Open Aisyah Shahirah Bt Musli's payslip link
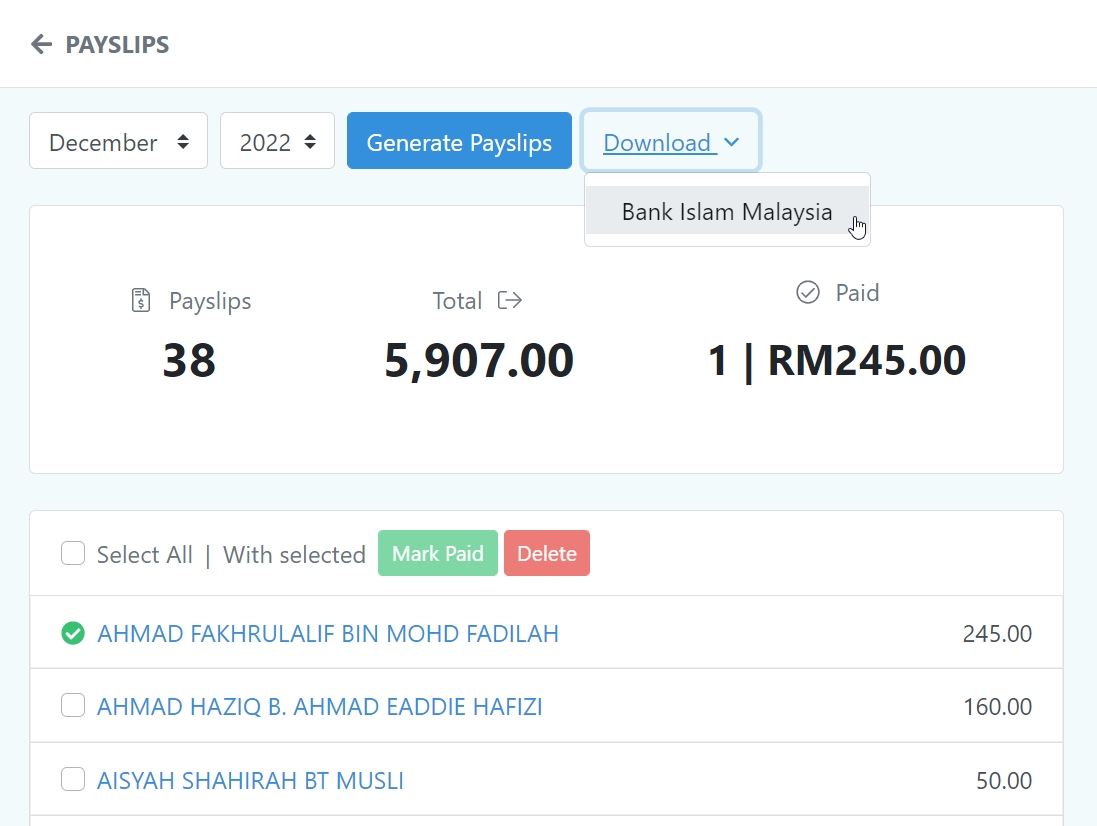The width and height of the screenshot is (1097, 826). click(250, 781)
